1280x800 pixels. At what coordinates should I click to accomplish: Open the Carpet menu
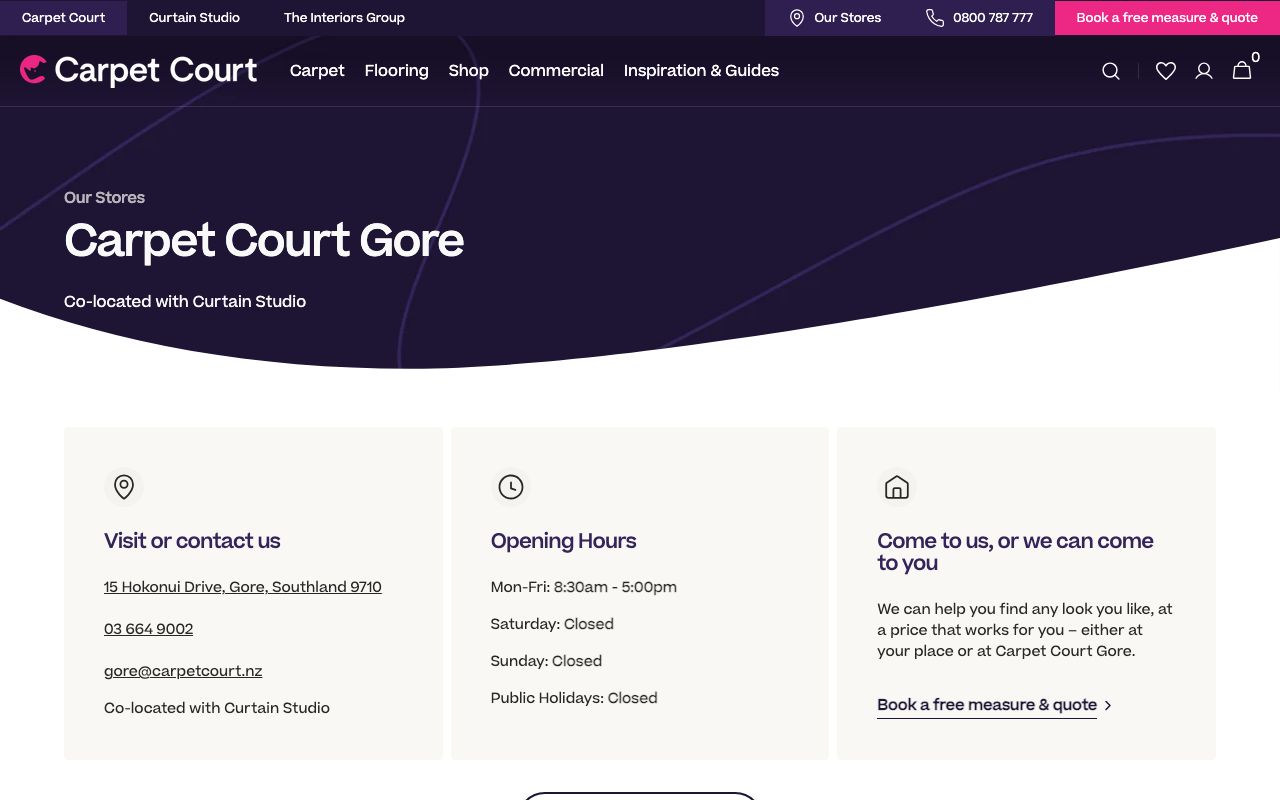pos(317,71)
